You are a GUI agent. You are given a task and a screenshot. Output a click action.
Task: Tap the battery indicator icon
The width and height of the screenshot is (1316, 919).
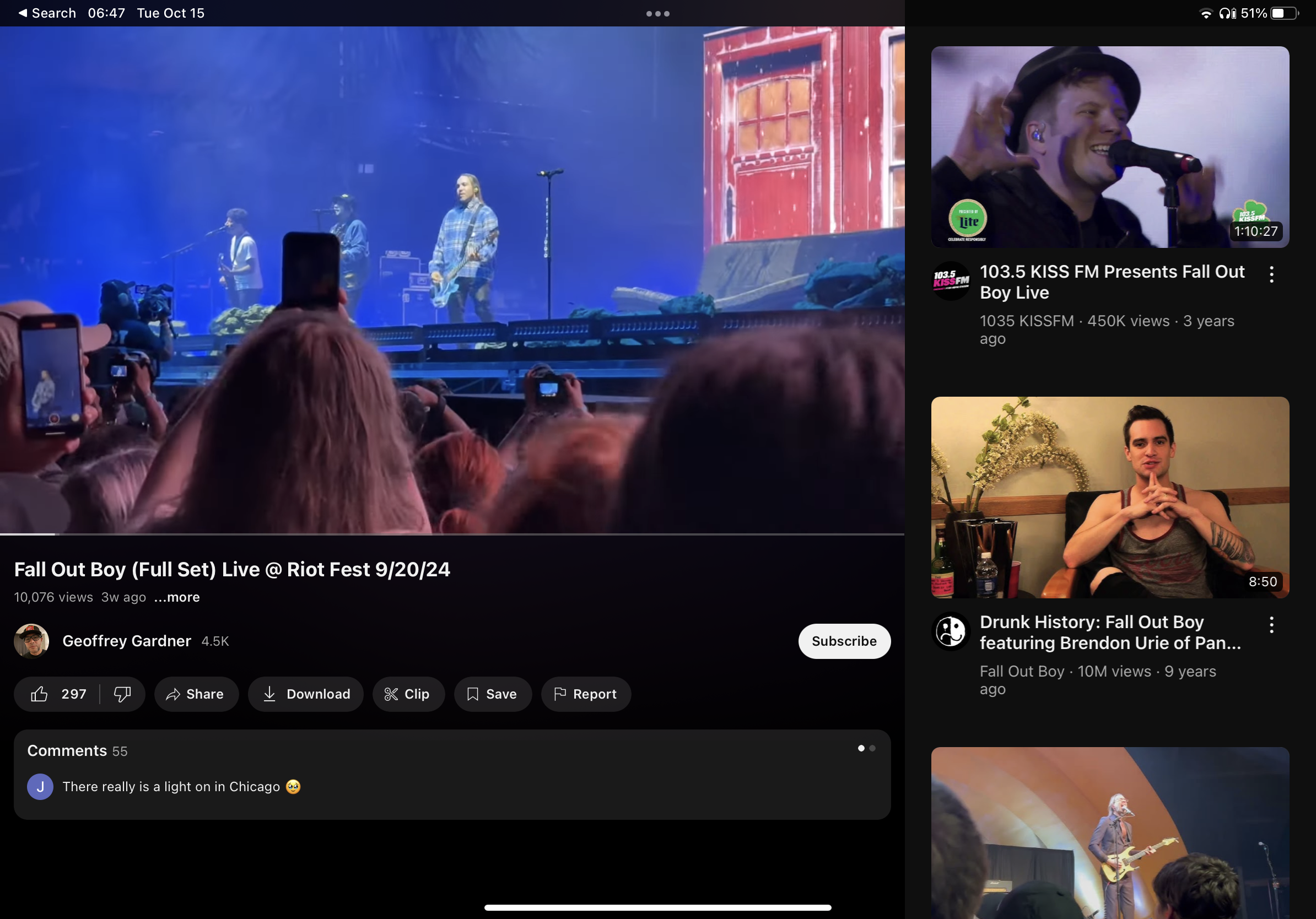[1285, 13]
